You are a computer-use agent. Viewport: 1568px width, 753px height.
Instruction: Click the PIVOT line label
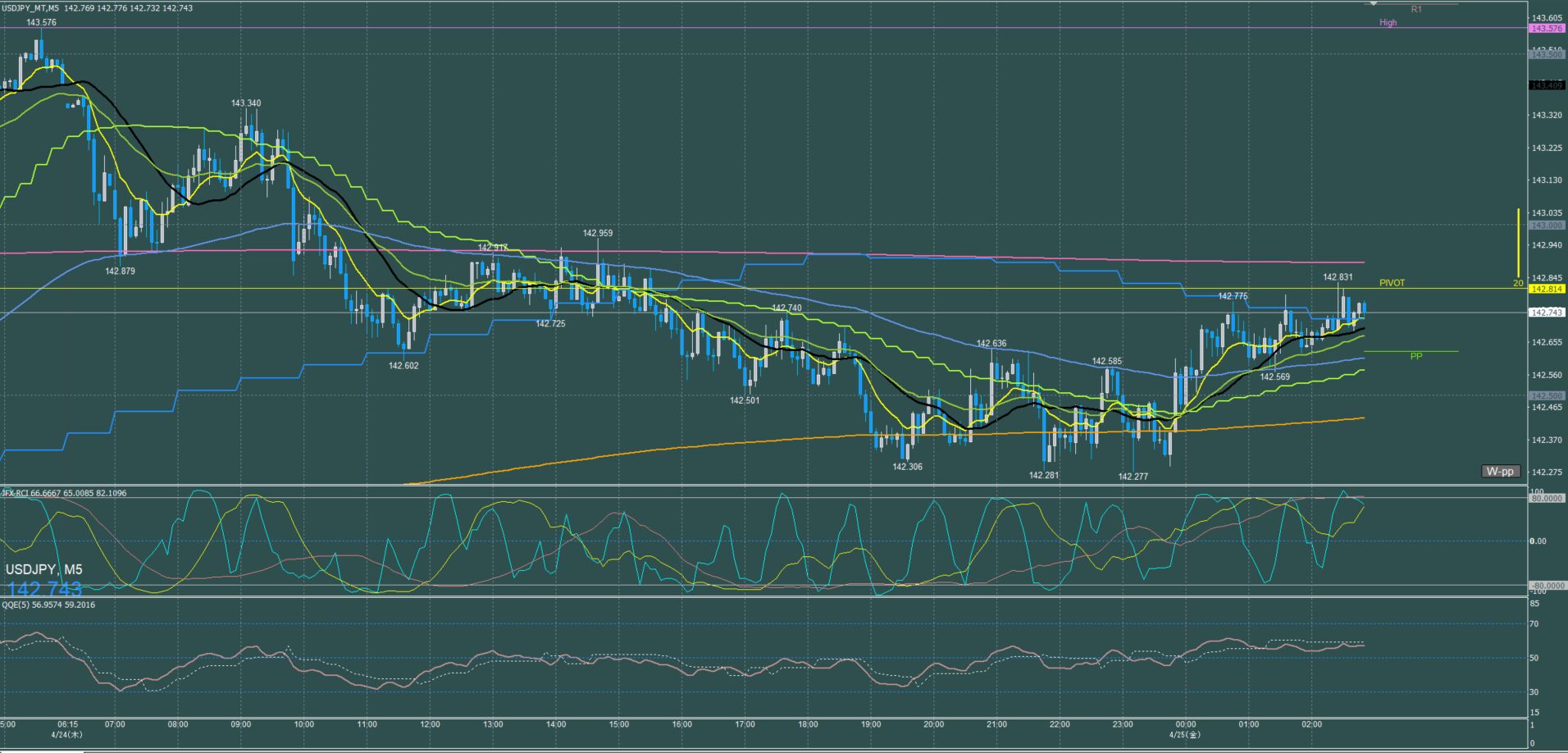[1392, 283]
